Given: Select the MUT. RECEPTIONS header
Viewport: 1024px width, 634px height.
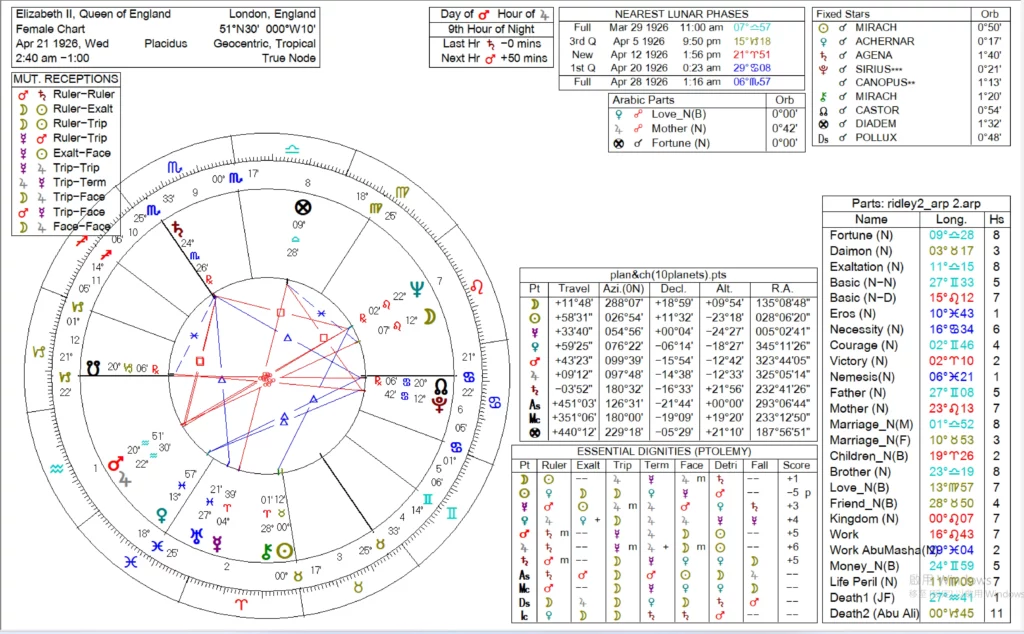Looking at the screenshot, I should pyautogui.click(x=66, y=79).
